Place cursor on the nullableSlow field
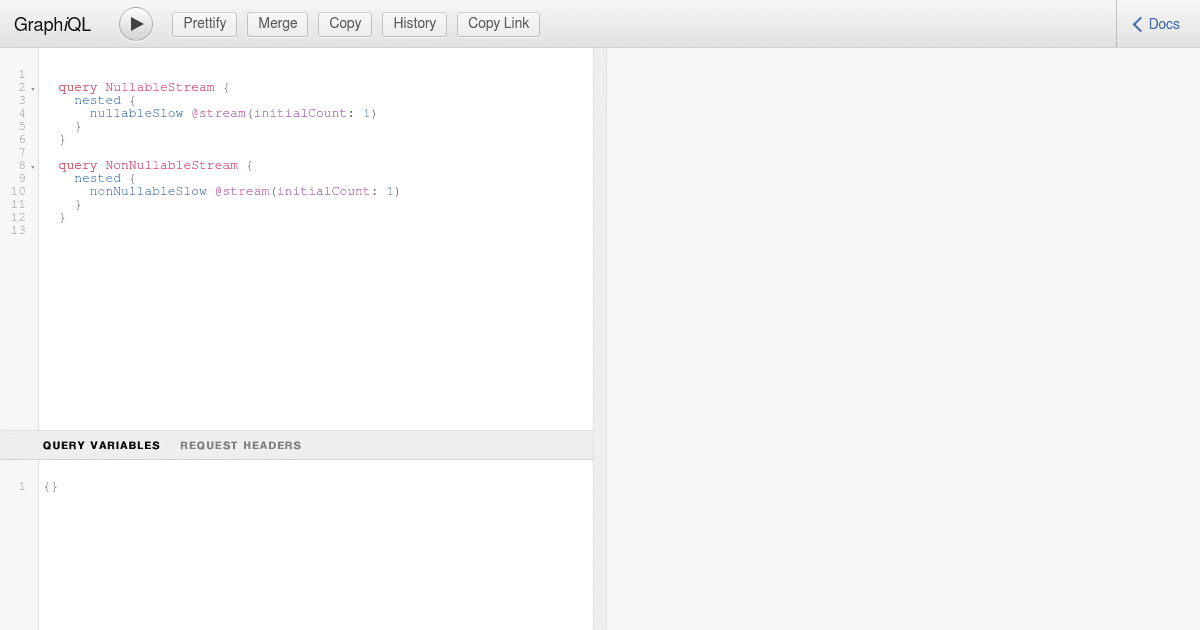The image size is (1200, 630). [136, 113]
